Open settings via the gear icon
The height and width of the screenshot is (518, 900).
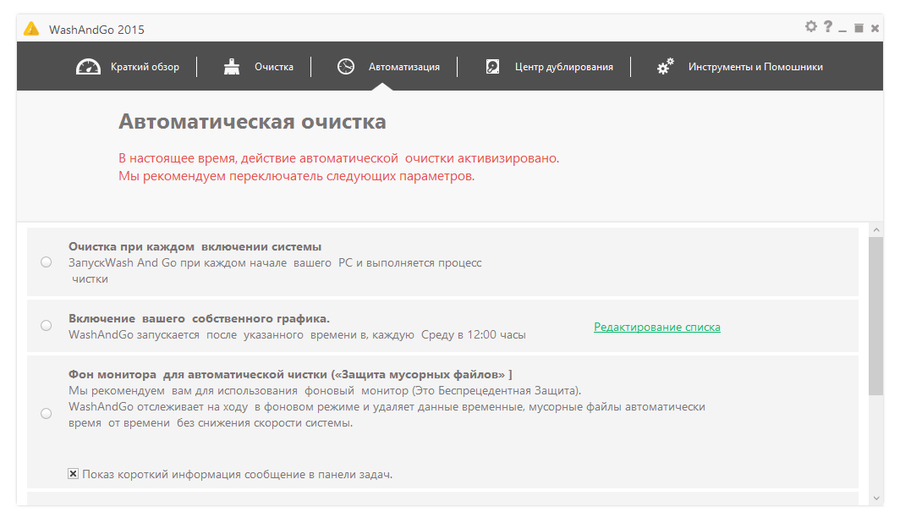point(810,26)
